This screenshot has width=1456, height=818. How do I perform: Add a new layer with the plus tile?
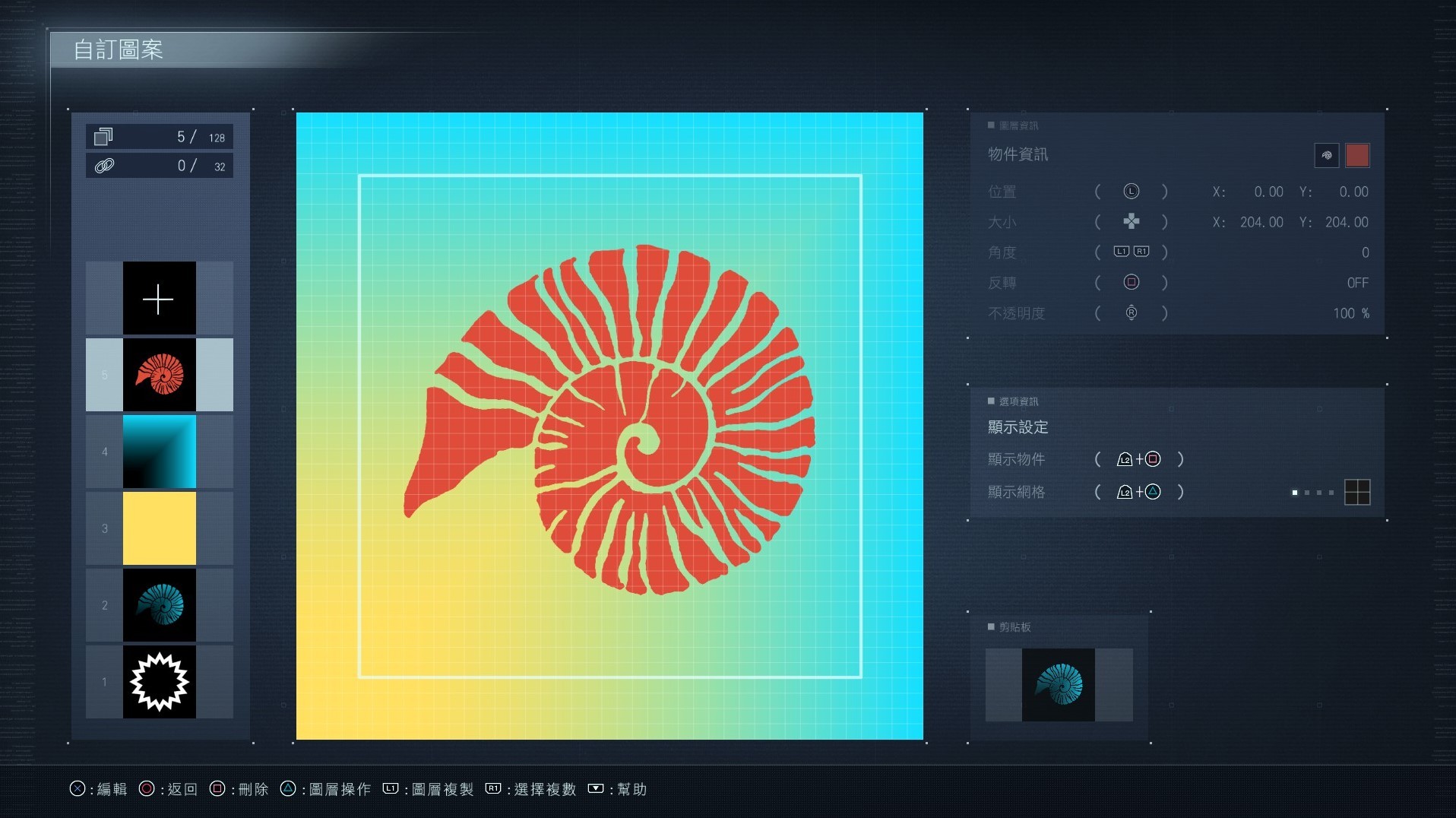pos(159,298)
